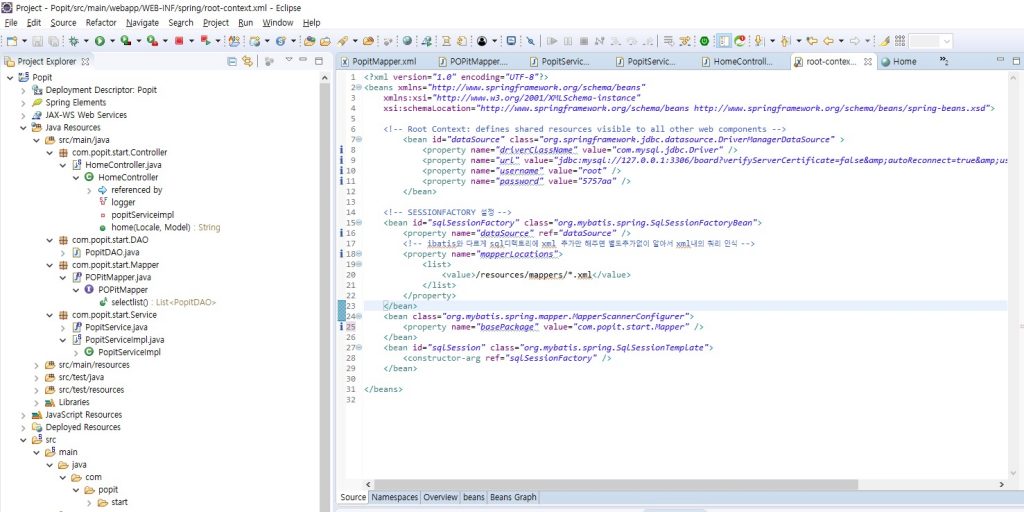Expand the Deployment Descriptor: Popit node
Screen dimensions: 1024x512
[x=23, y=90]
